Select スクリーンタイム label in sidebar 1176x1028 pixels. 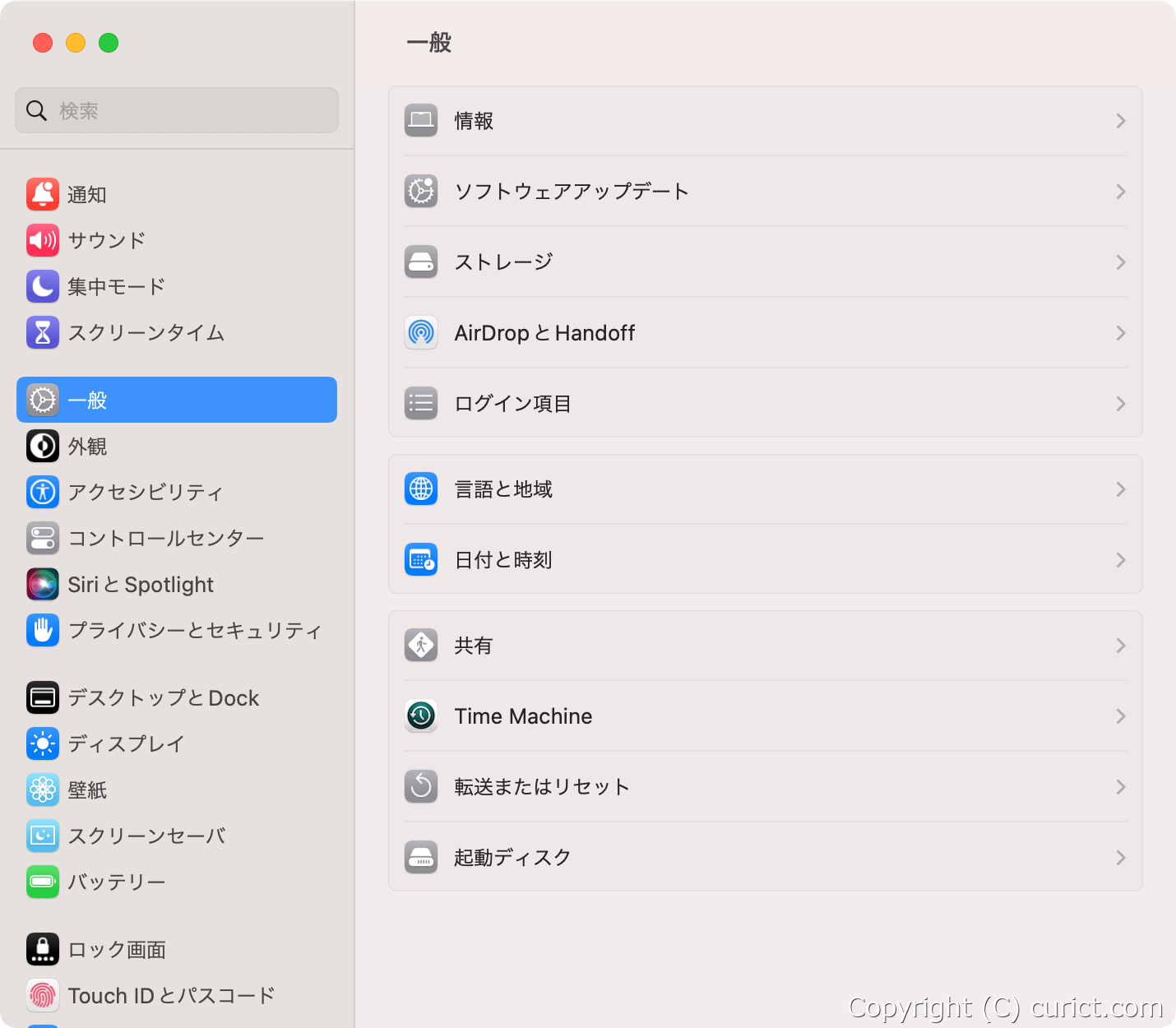pyautogui.click(x=146, y=332)
